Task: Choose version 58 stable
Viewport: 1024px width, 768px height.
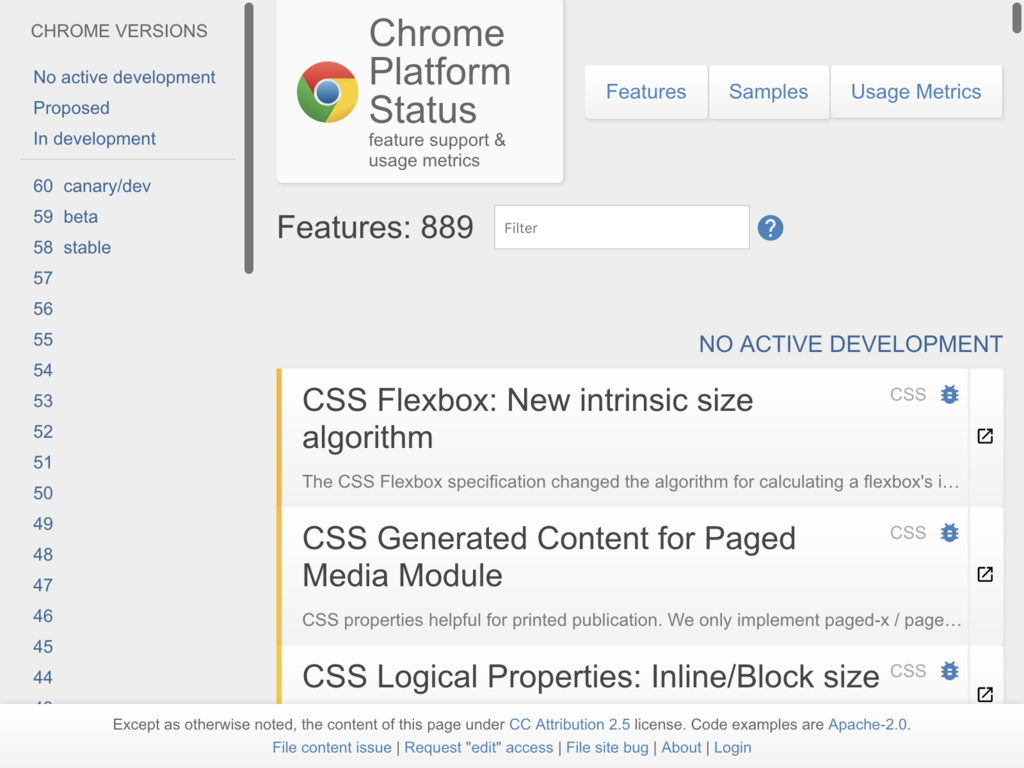Action: (x=72, y=248)
